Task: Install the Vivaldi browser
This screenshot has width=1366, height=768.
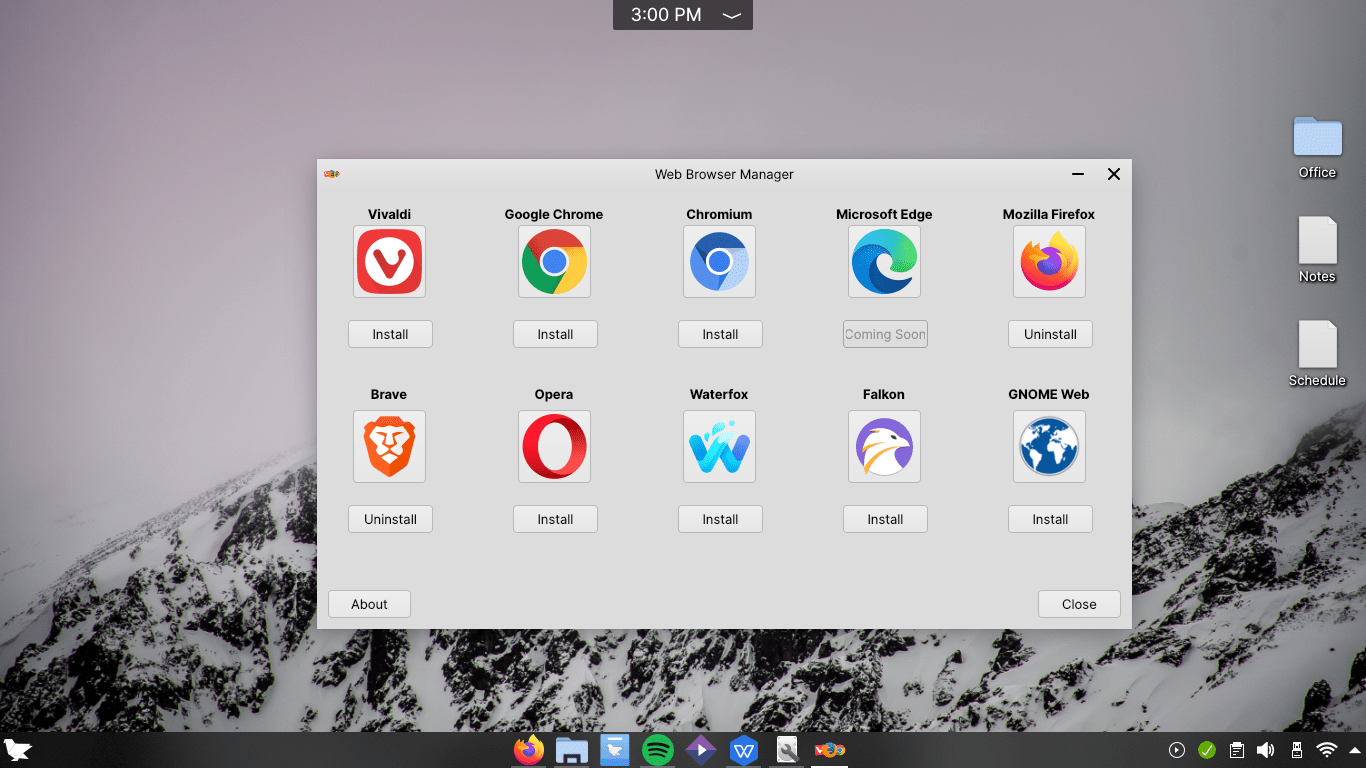Action: [x=390, y=334]
